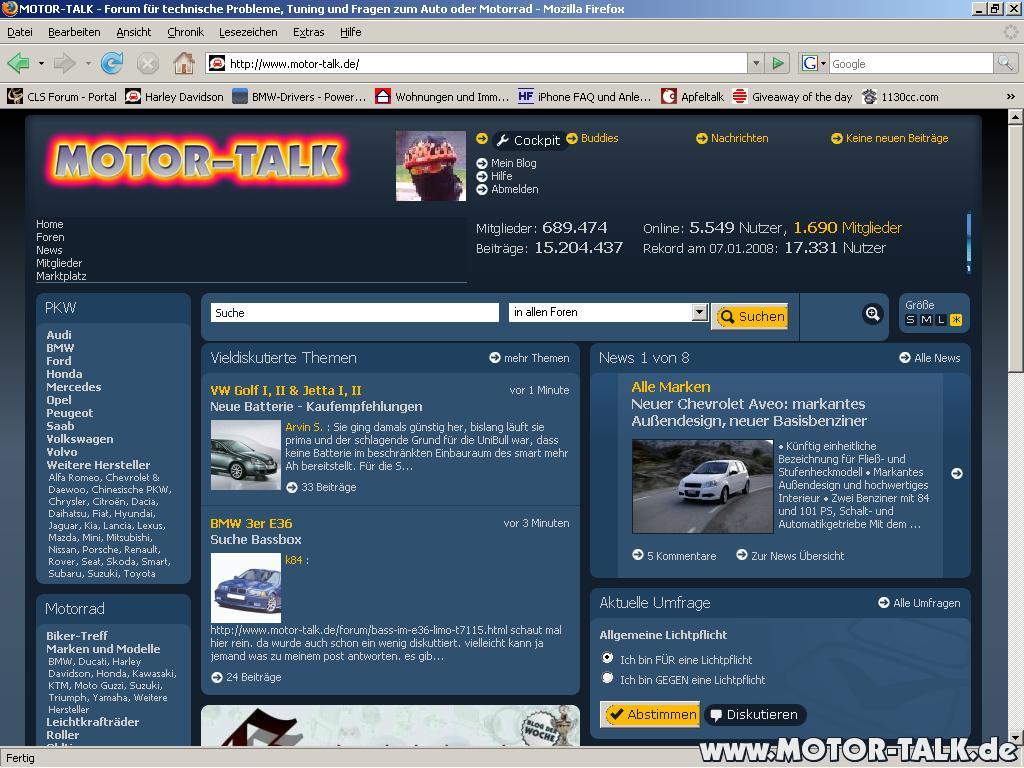
Task: Click the 'Alle Umfragen' link
Action: tap(920, 603)
